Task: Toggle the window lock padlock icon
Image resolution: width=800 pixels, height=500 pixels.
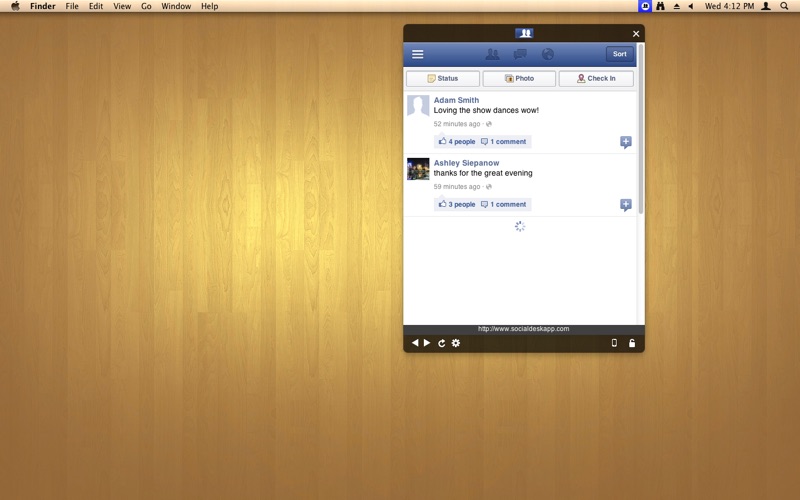Action: tap(631, 343)
